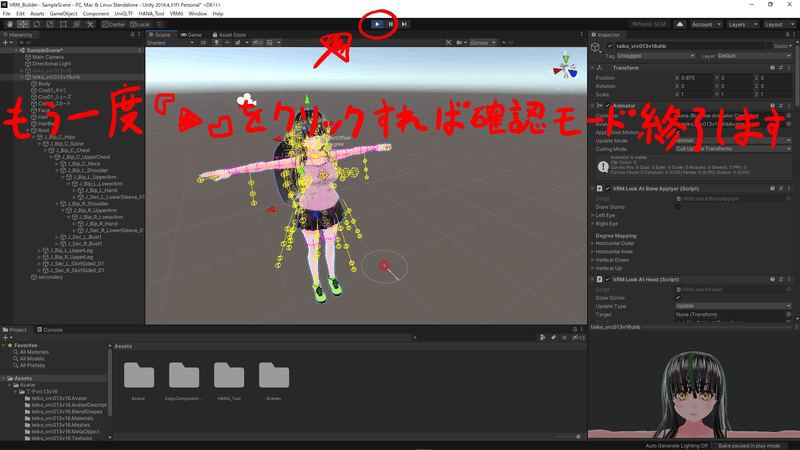Collapse the teiko_vrc013v16uhb hierarchy object
Screen dimensions: 800x450
pyautogui.click(x=22, y=77)
